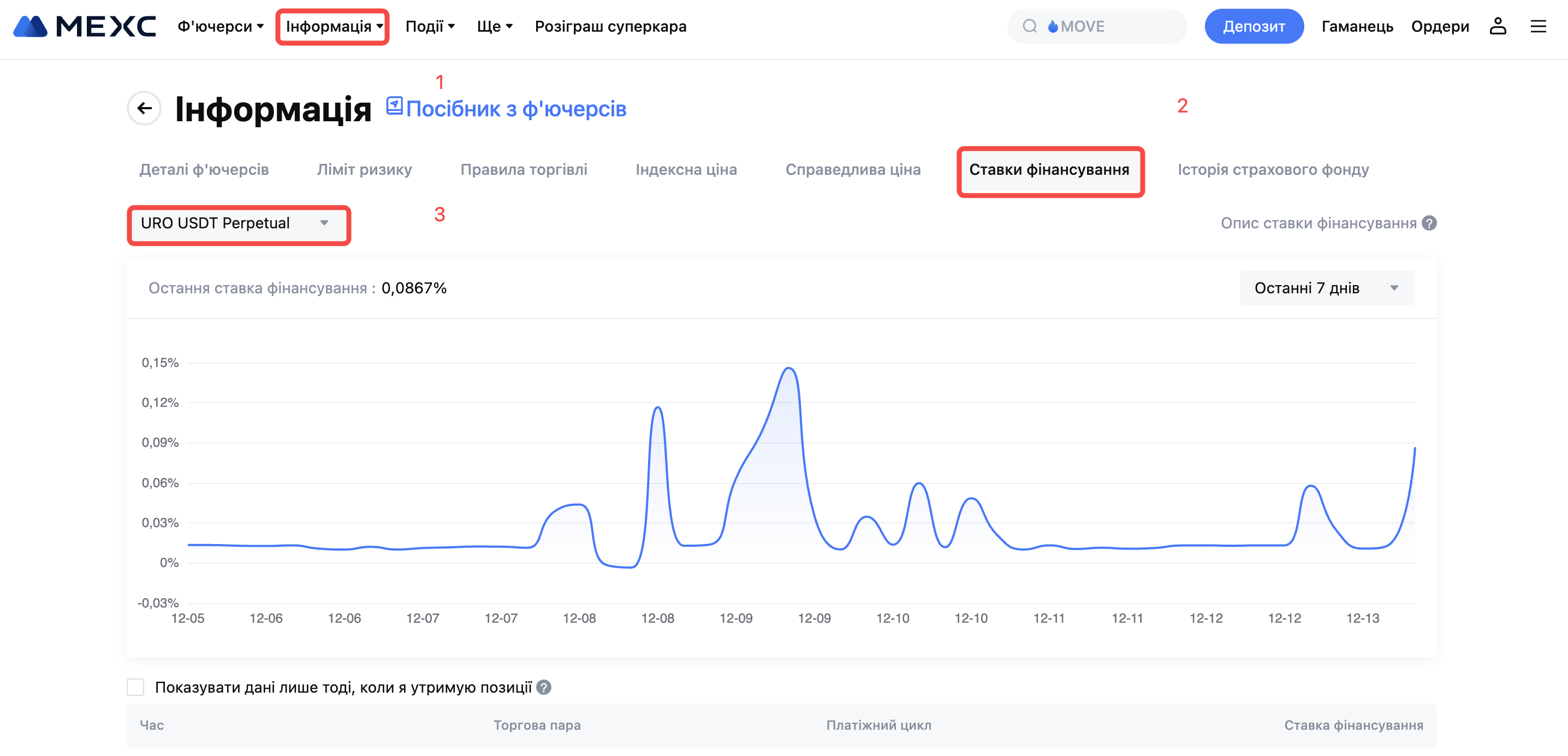
Task: Enable show data only when holding positions
Action: pyautogui.click(x=136, y=688)
